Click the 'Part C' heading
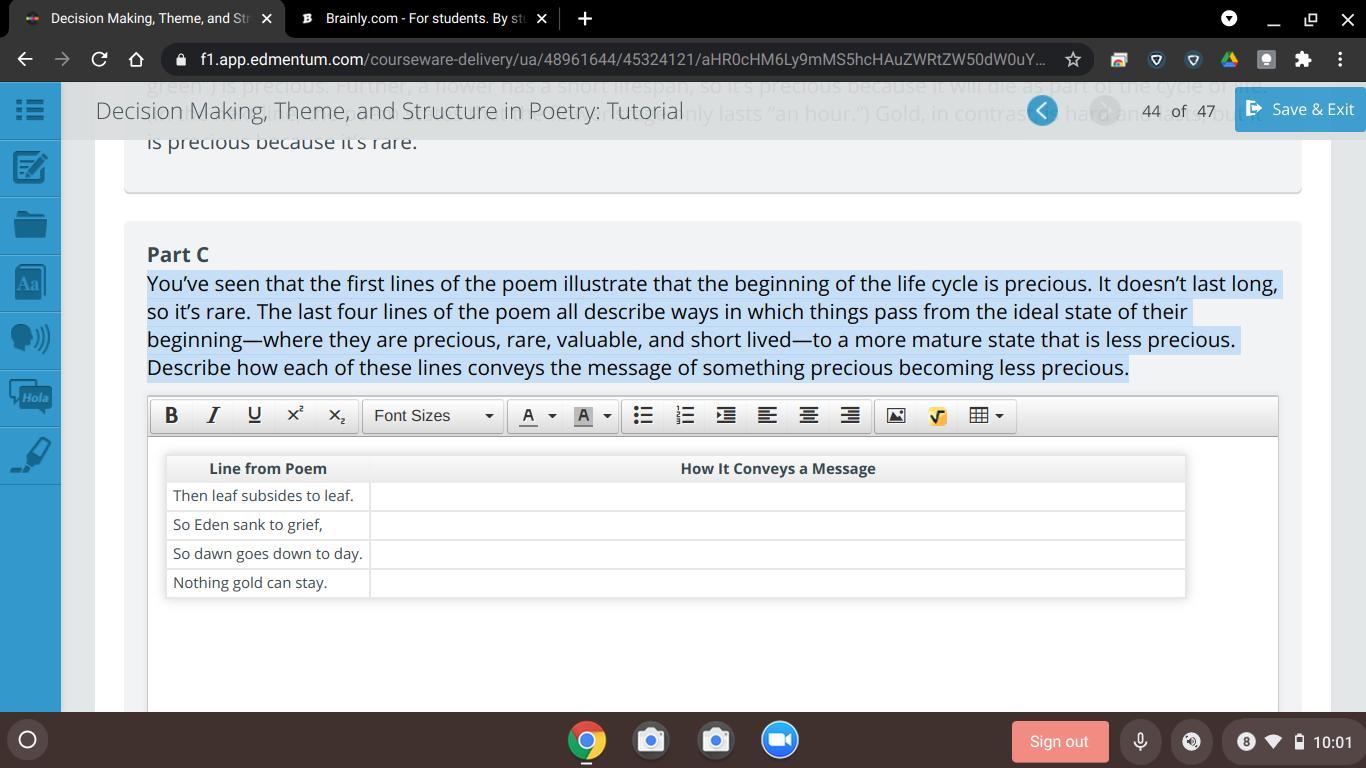The height and width of the screenshot is (768, 1366). pos(178,255)
